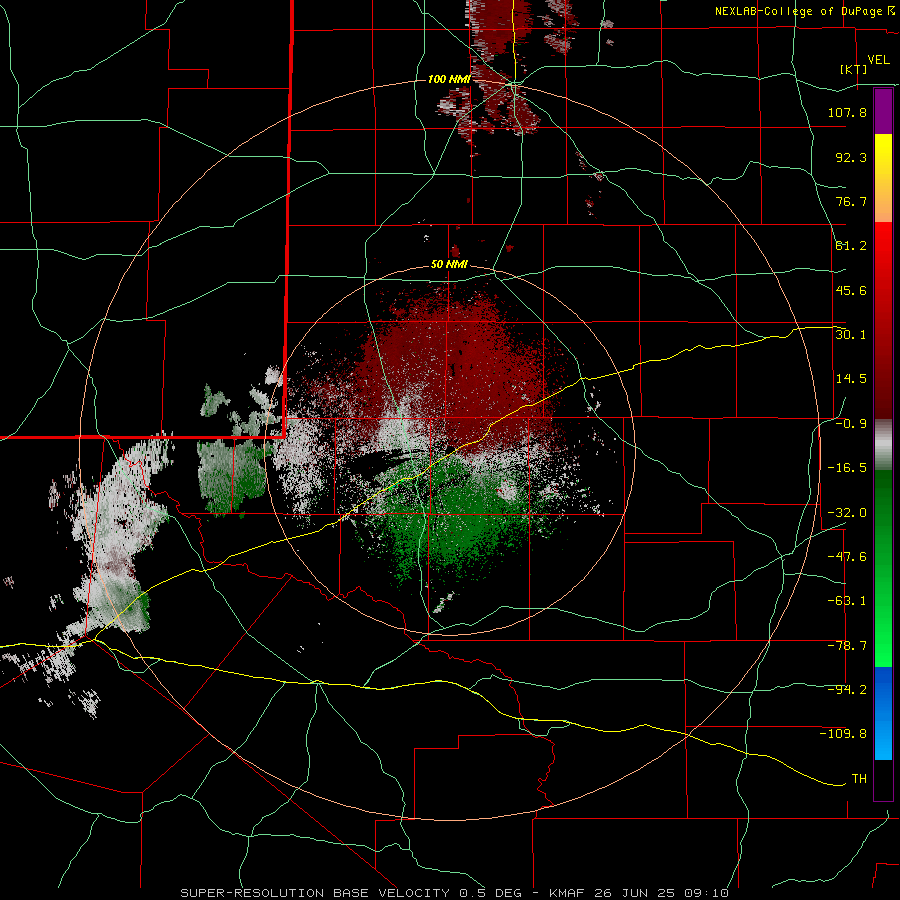900x900 pixels.
Task: Click the [KT] units label
Action: pyautogui.click(x=854, y=69)
